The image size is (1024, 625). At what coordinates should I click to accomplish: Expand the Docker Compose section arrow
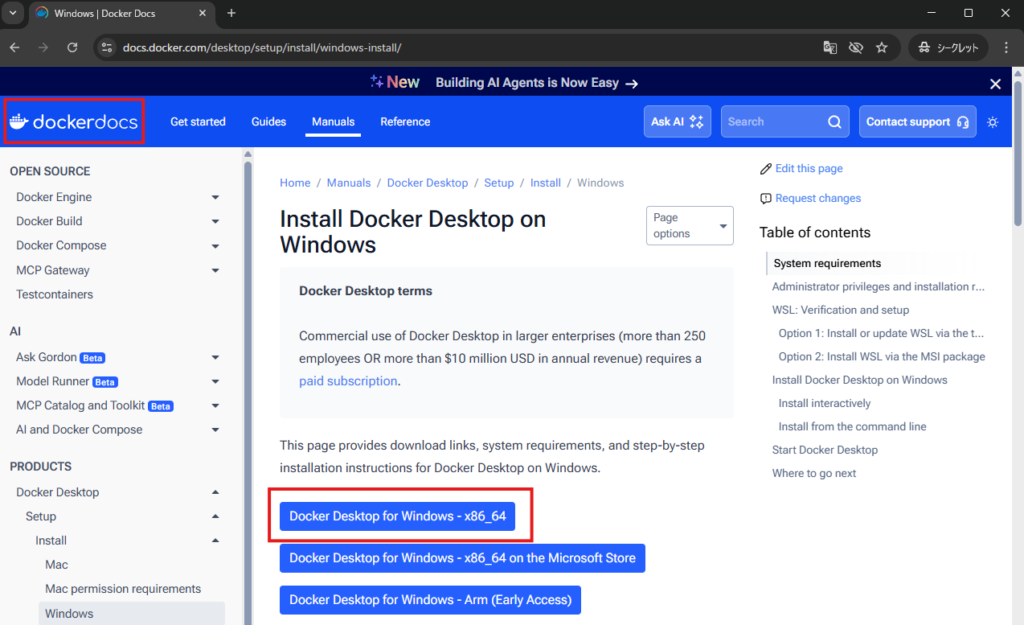tap(215, 246)
